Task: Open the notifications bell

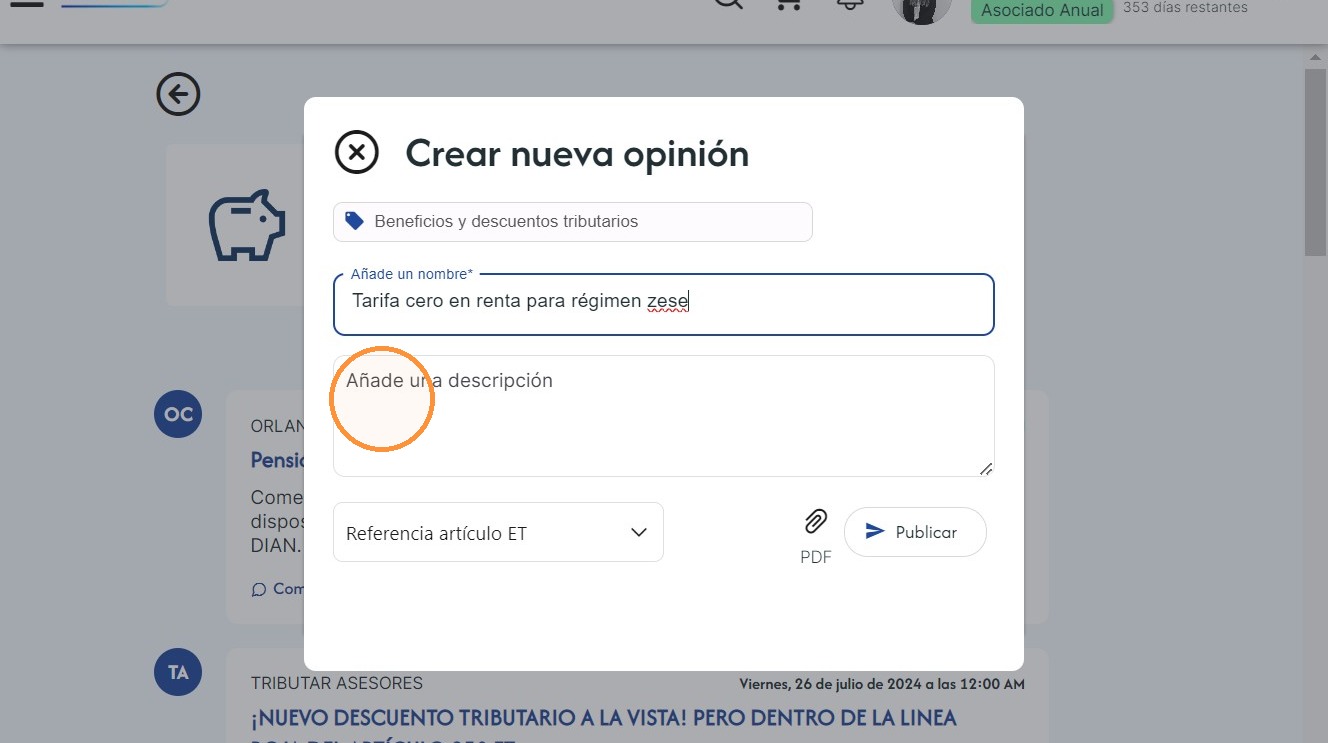Action: [849, 3]
